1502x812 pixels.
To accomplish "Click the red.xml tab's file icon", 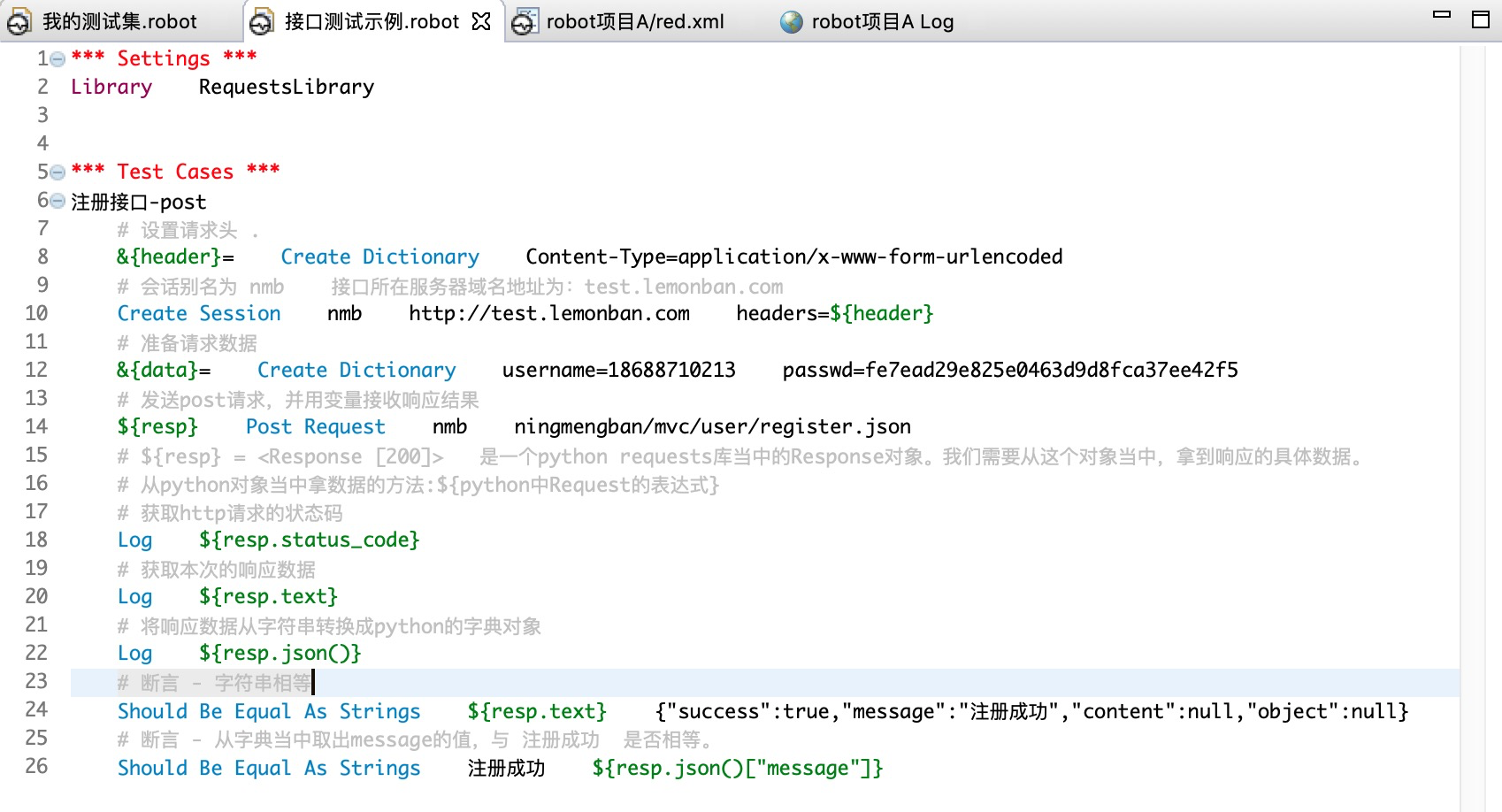I will (524, 22).
